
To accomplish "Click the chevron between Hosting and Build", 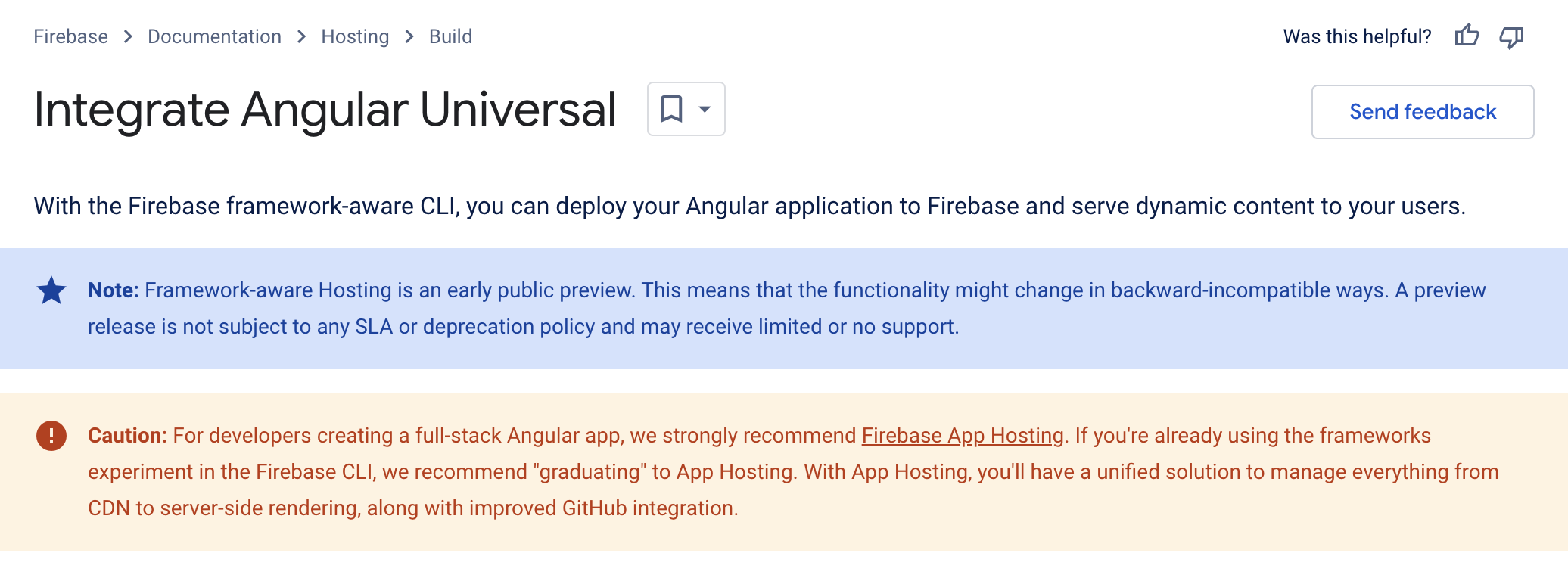I will [409, 36].
